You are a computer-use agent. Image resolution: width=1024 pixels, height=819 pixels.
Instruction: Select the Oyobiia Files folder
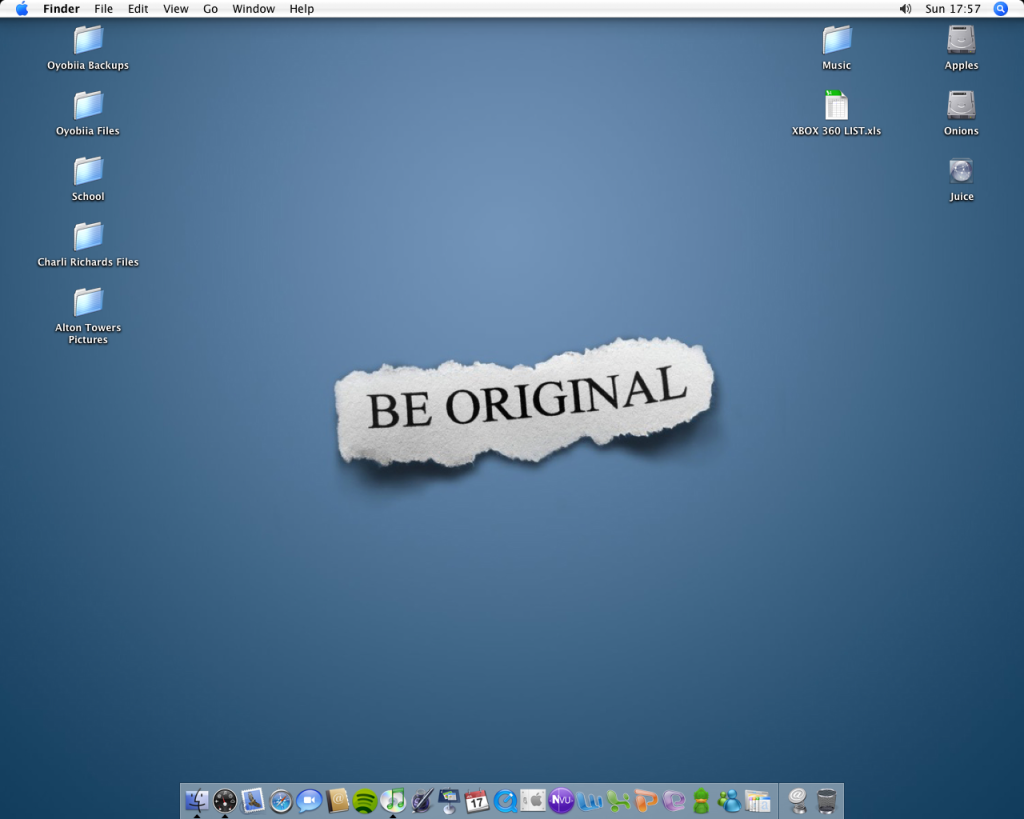point(88,113)
